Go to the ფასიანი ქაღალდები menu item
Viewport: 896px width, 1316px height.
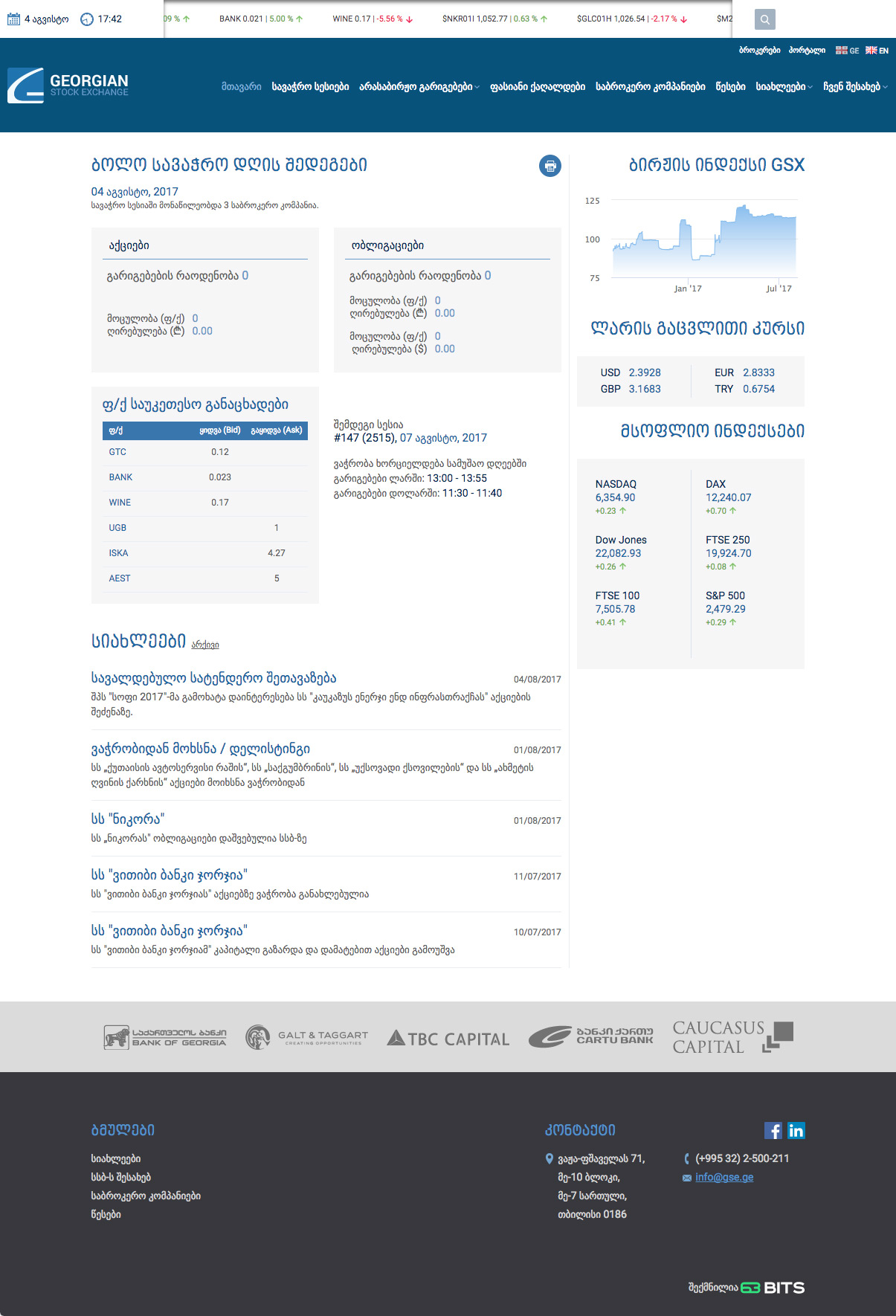537,87
